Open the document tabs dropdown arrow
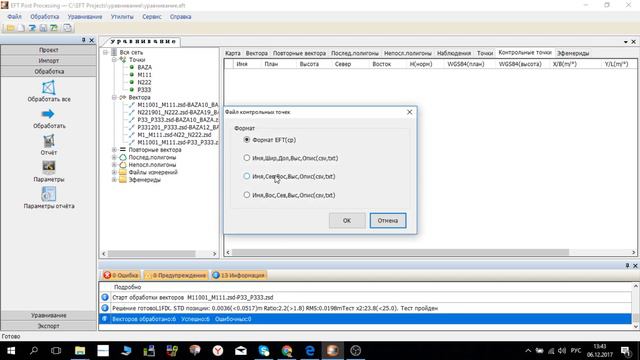 coord(626,42)
